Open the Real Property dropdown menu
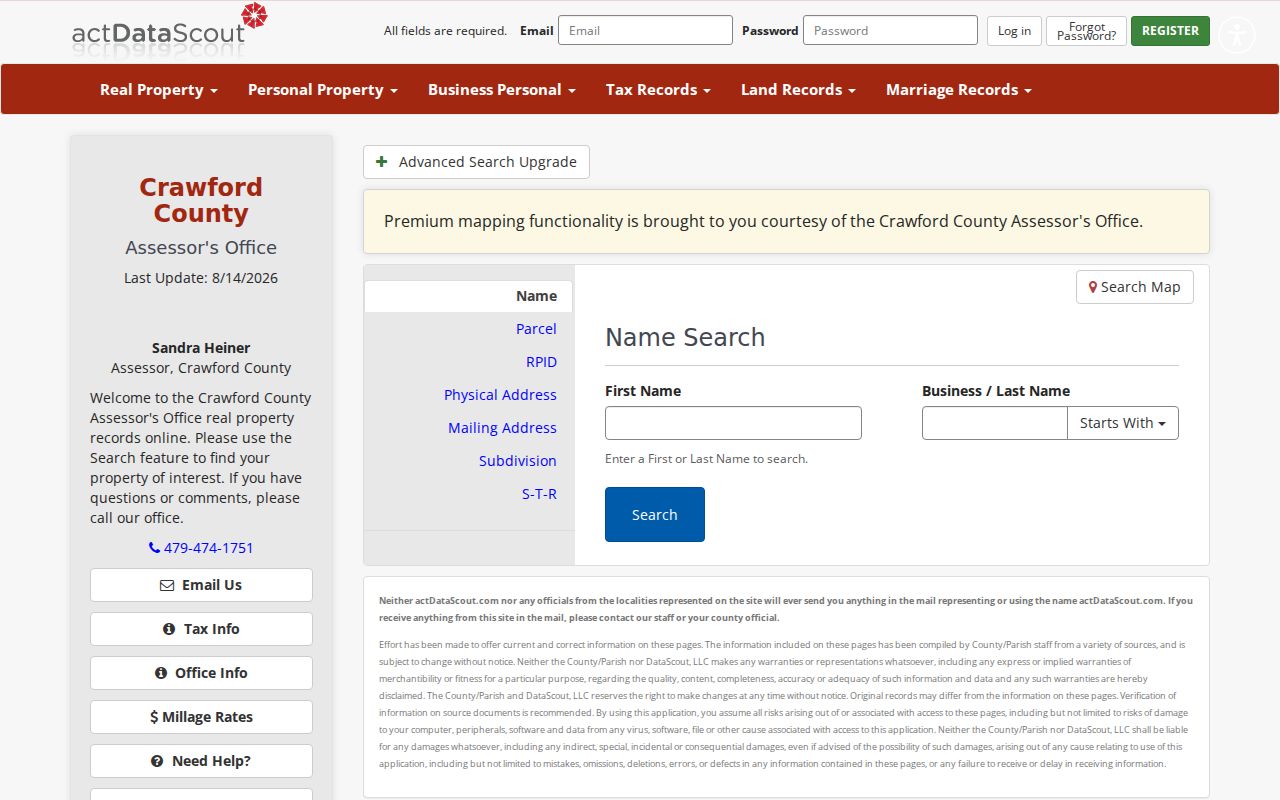The height and width of the screenshot is (800, 1280). click(158, 89)
